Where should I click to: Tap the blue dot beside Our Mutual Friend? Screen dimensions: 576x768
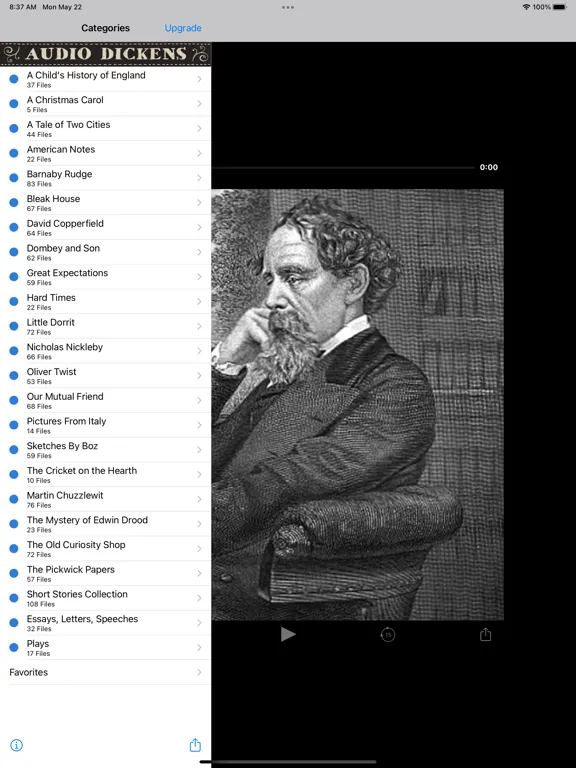click(14, 400)
